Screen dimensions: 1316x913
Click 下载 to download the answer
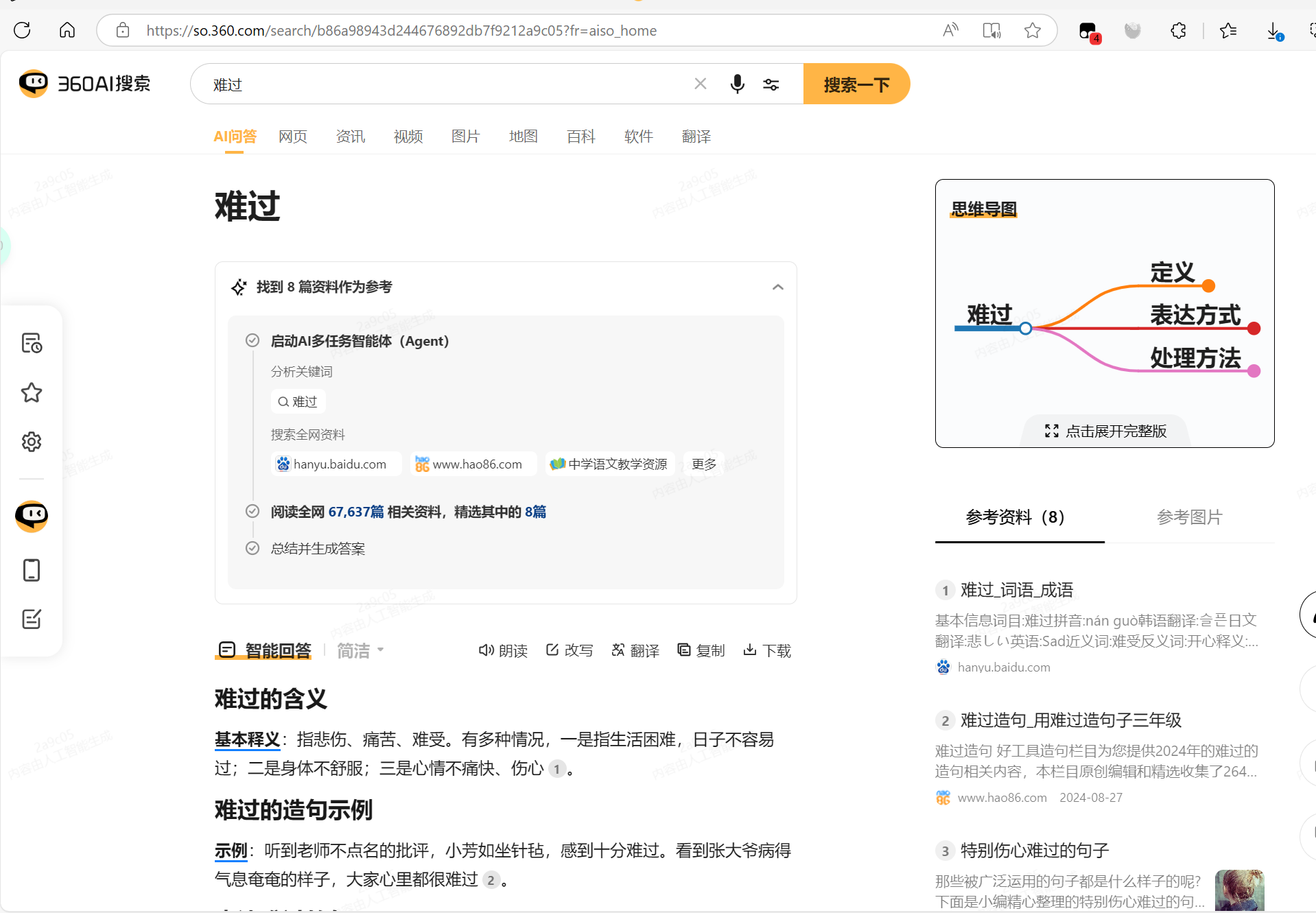coord(767,650)
